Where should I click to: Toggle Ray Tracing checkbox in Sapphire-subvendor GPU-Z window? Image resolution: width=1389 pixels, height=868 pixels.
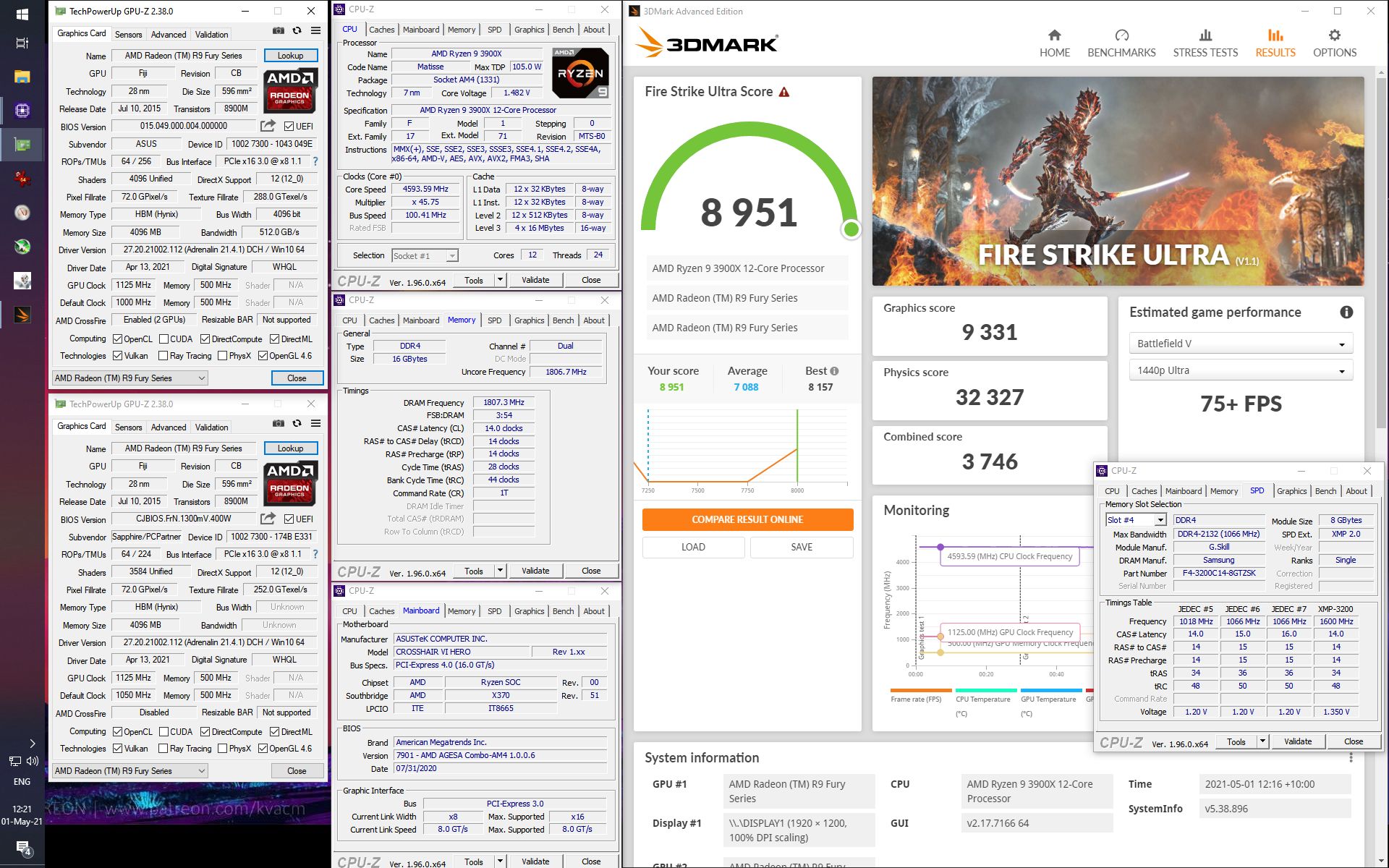[163, 749]
